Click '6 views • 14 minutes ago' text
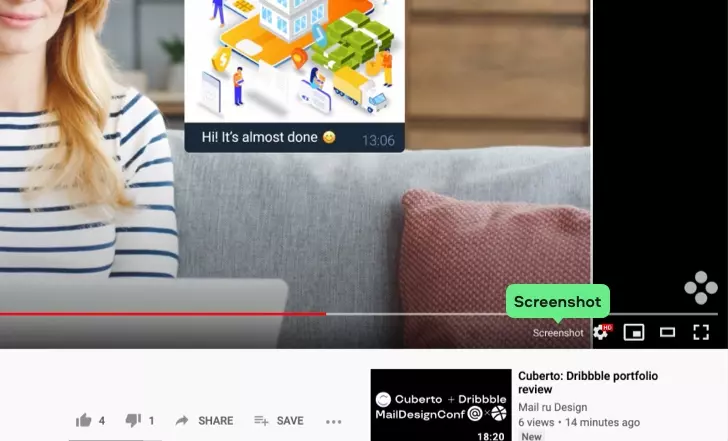Image resolution: width=728 pixels, height=441 pixels. tap(579, 422)
